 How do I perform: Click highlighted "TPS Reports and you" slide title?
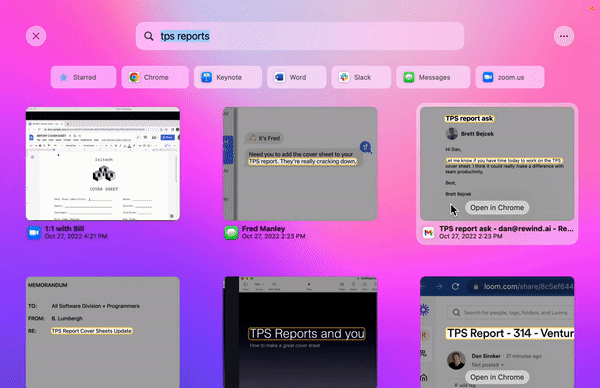[x=307, y=334]
